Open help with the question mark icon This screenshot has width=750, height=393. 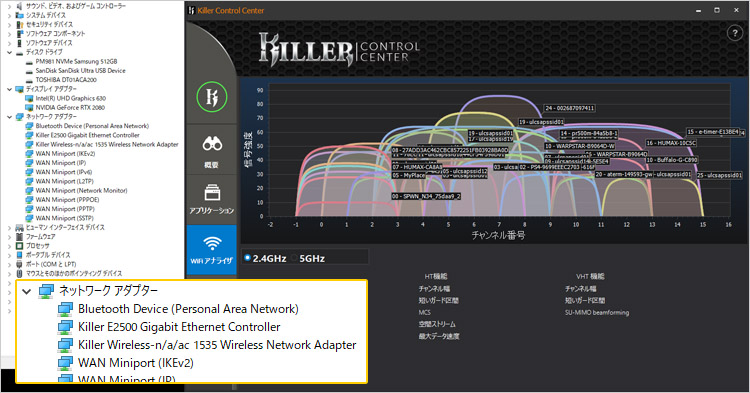pyautogui.click(x=735, y=33)
